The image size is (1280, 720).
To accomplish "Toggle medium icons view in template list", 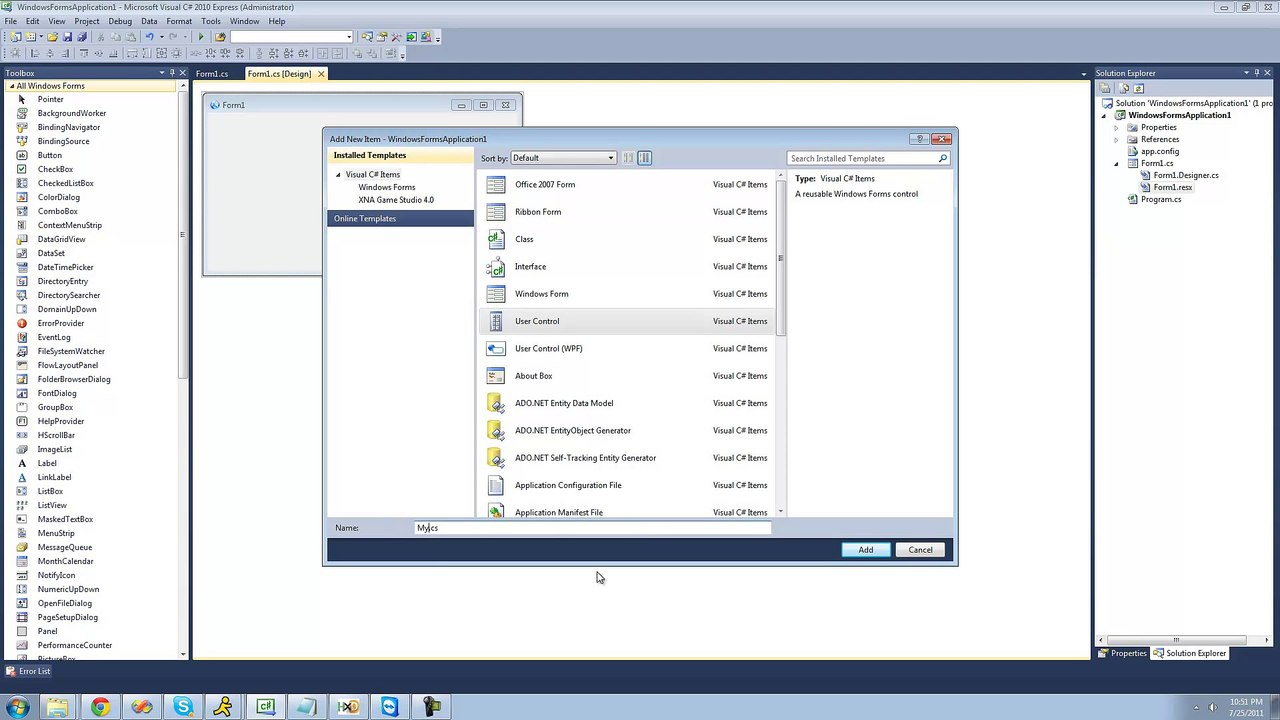I will [645, 158].
